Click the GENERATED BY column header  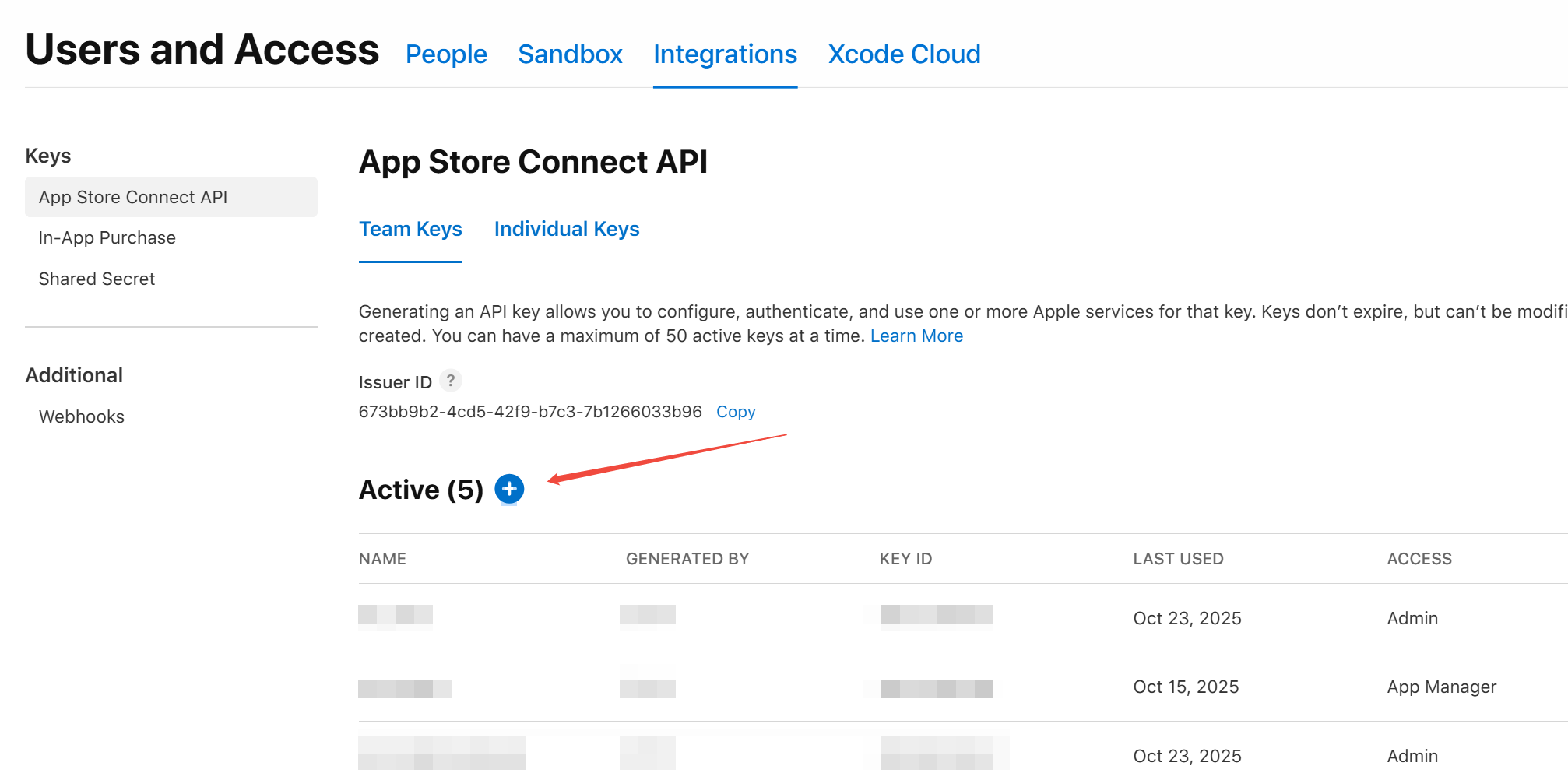(687, 559)
